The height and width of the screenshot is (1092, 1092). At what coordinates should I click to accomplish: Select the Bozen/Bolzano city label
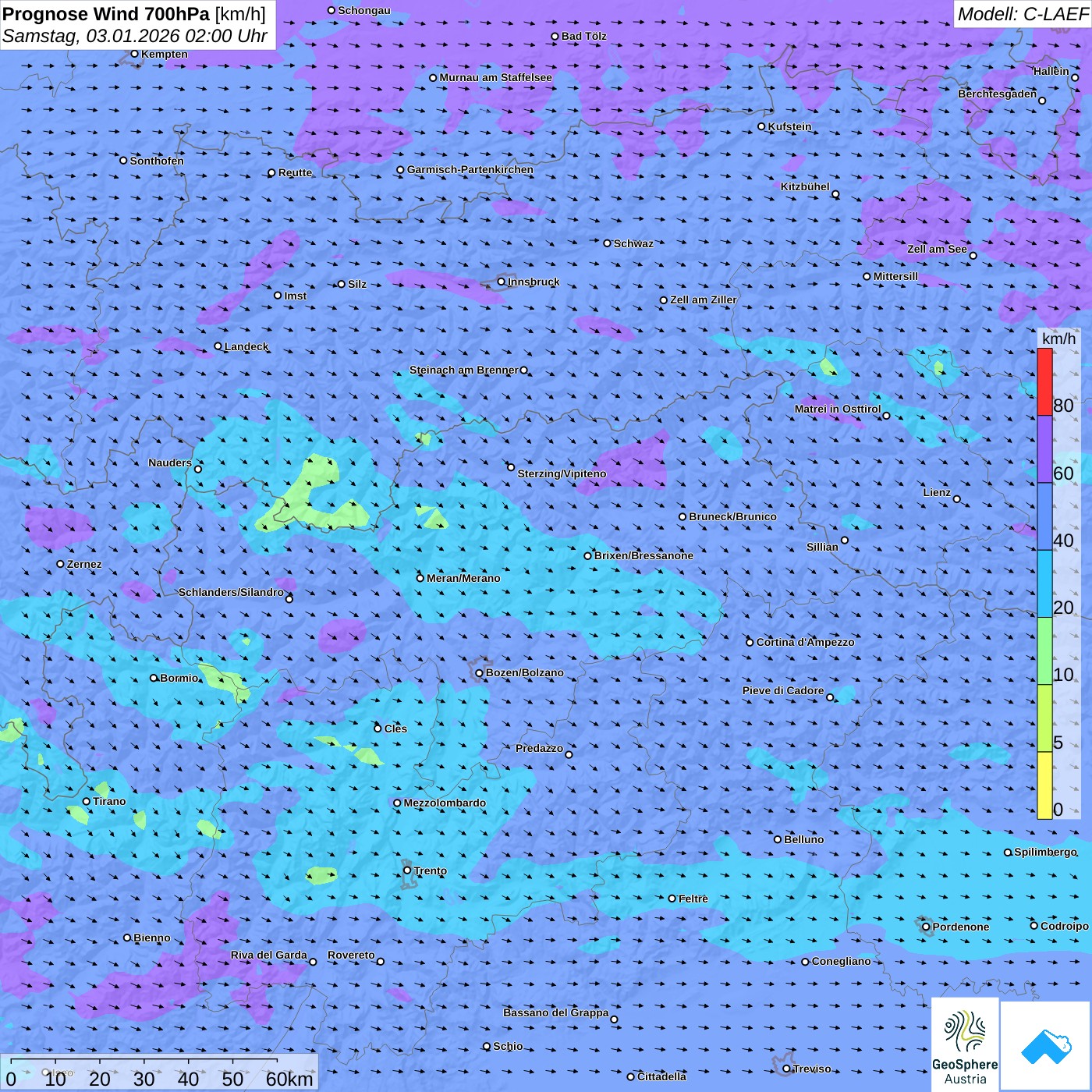coord(524,672)
